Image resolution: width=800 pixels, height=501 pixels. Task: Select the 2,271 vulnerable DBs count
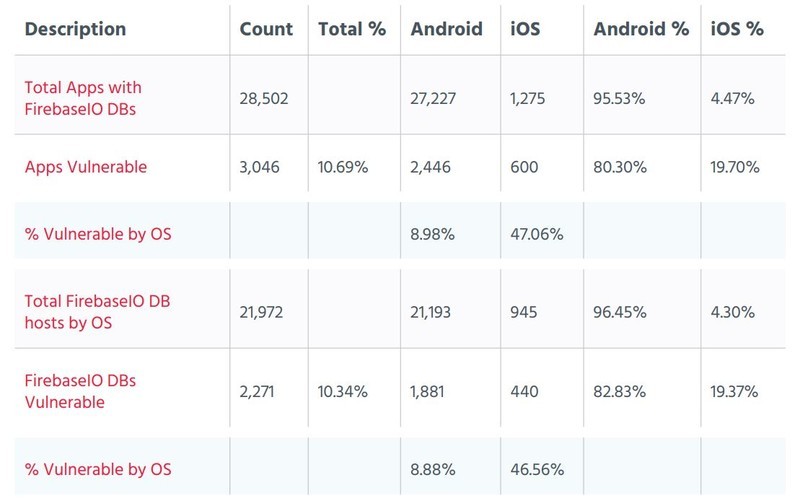click(x=257, y=392)
